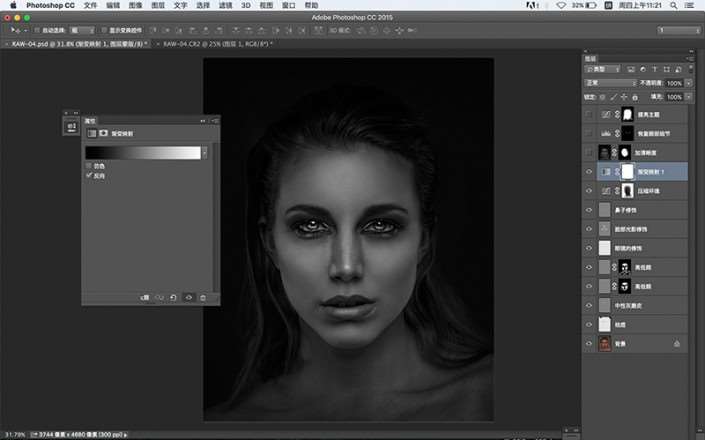Enable the 仿色 (Dither) checkbox
Viewport: 705px width, 440px height.
point(89,166)
